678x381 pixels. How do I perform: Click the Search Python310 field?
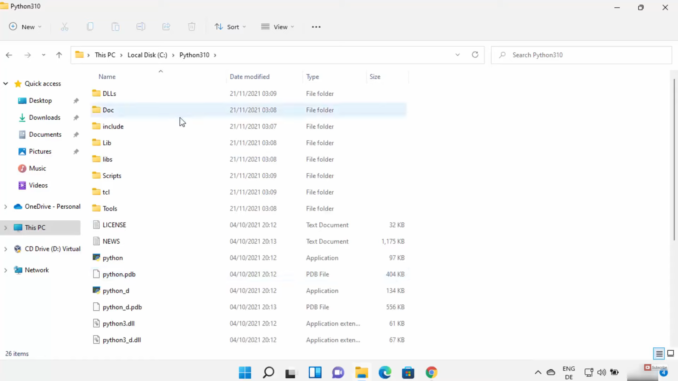(x=581, y=55)
